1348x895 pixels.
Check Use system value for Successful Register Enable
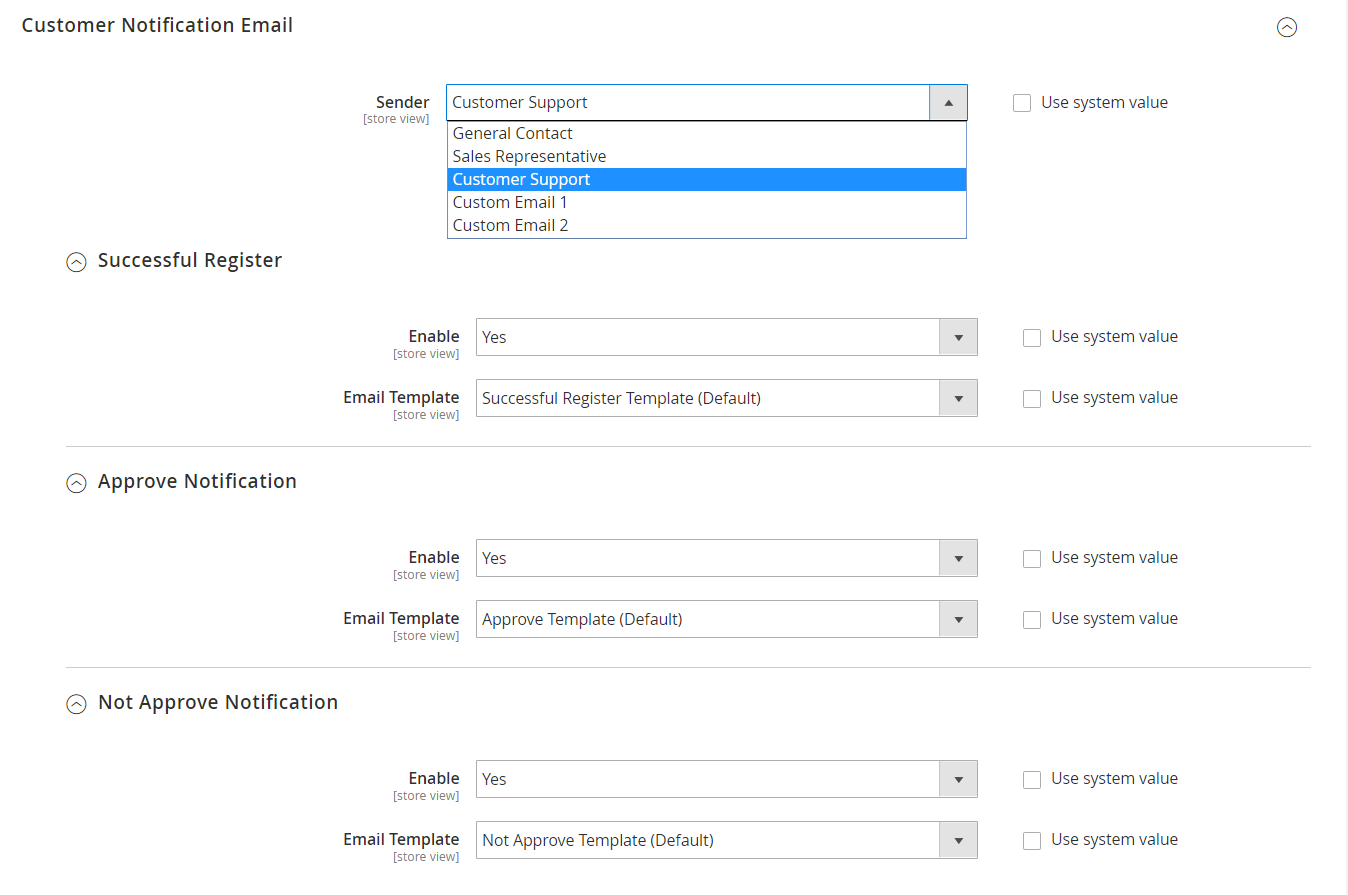point(1032,338)
